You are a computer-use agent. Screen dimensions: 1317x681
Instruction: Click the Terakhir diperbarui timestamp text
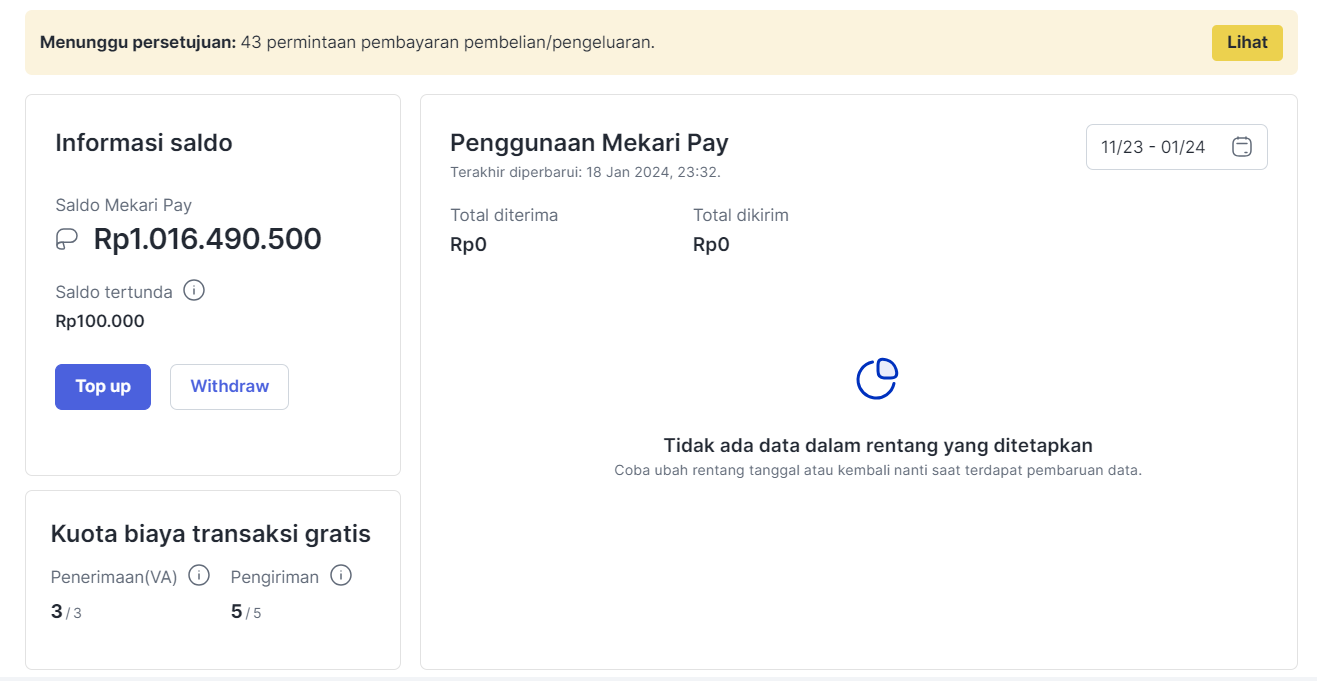point(585,172)
